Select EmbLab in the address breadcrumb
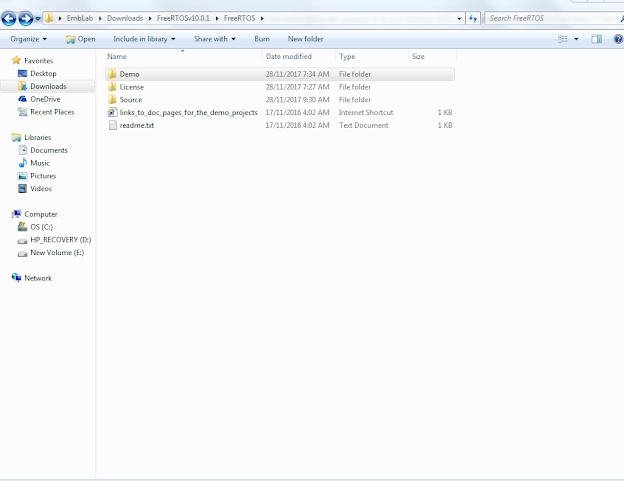This screenshot has height=481, width=624. click(x=80, y=18)
